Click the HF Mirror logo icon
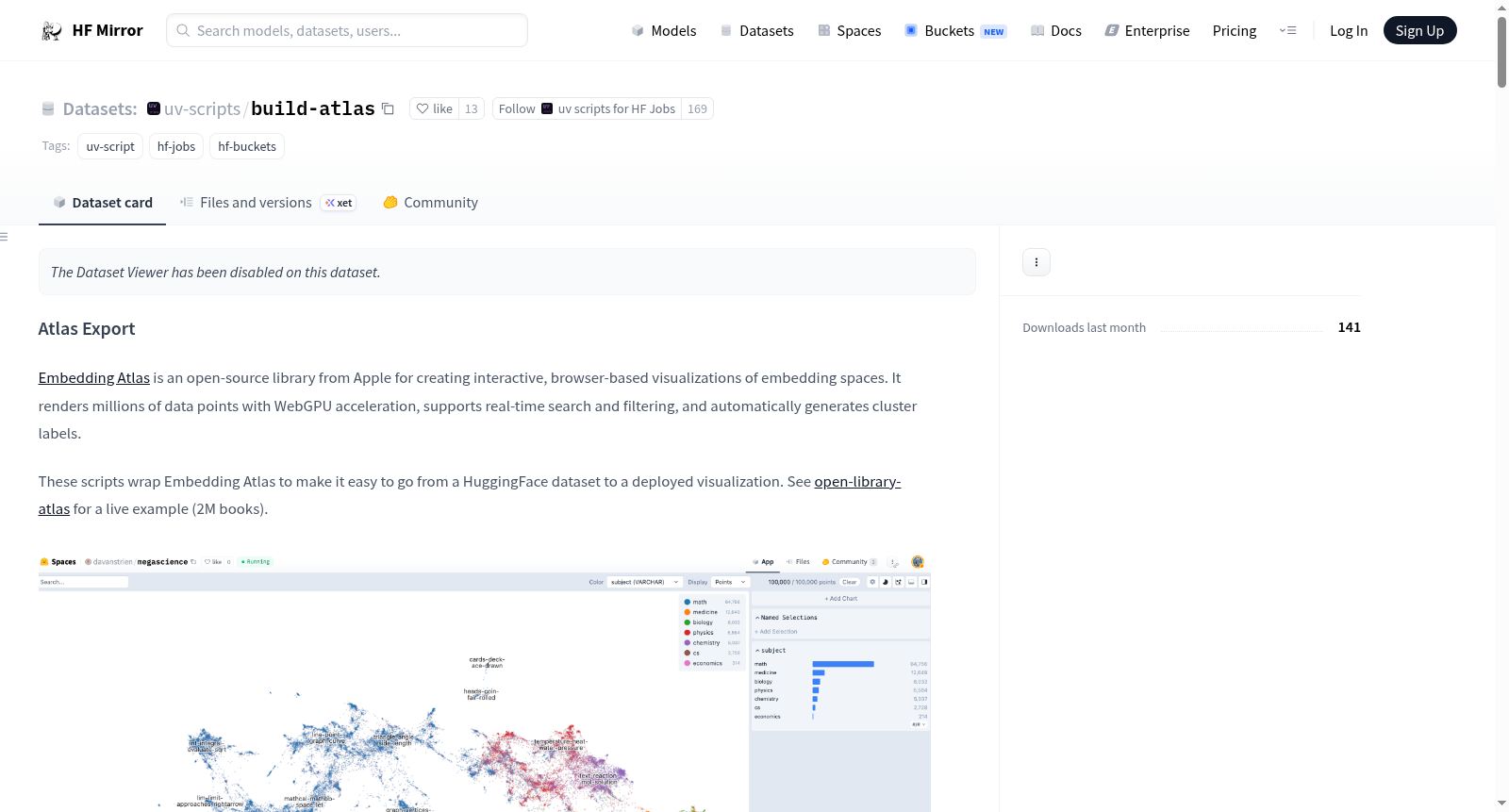The image size is (1509, 812). click(x=52, y=31)
